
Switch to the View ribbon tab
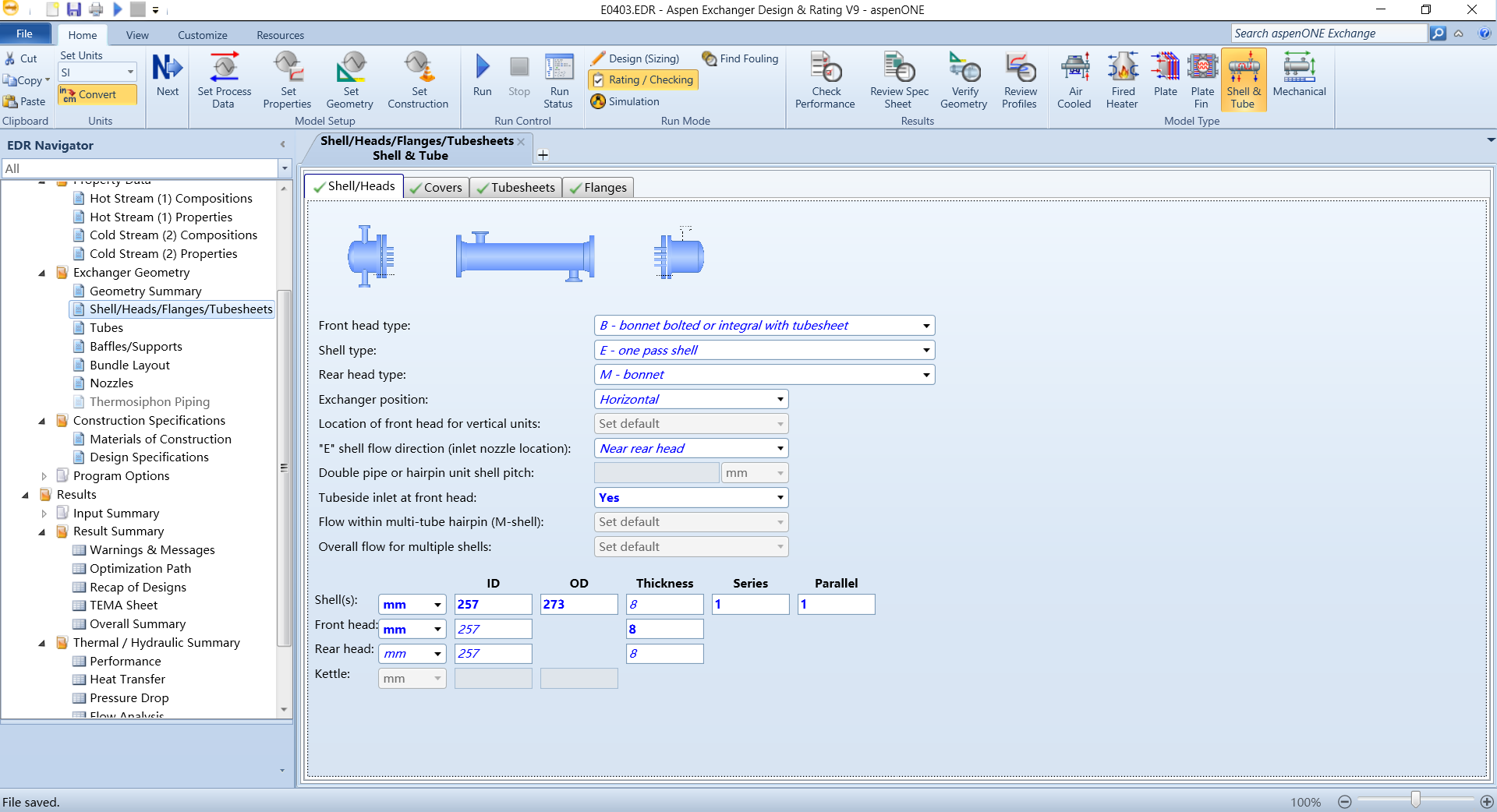[137, 35]
